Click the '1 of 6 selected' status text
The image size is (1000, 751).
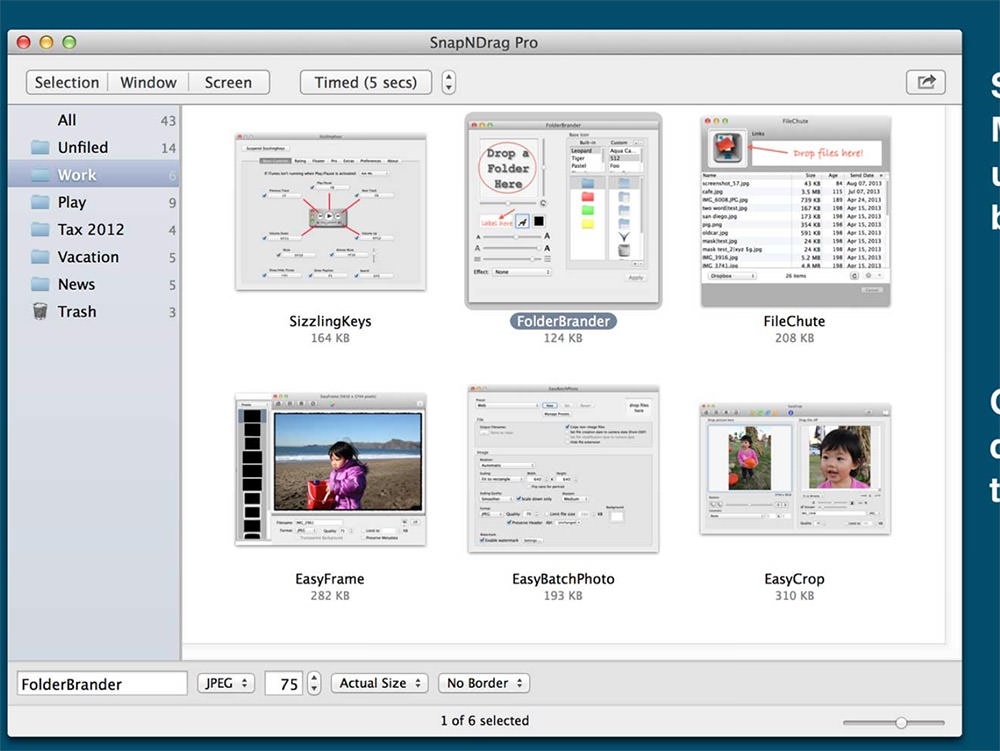(485, 720)
